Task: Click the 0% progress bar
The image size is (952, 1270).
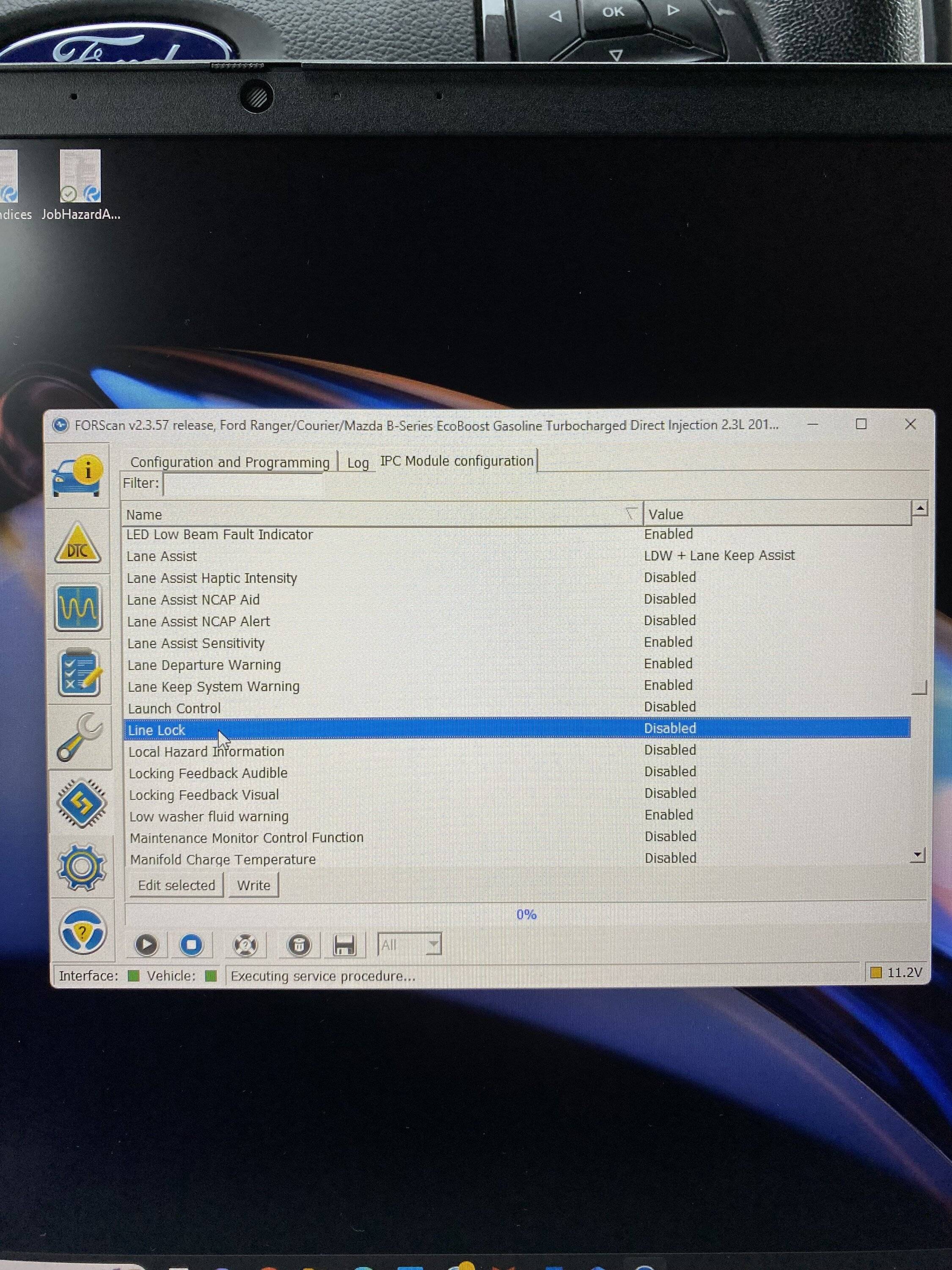Action: coord(526,914)
